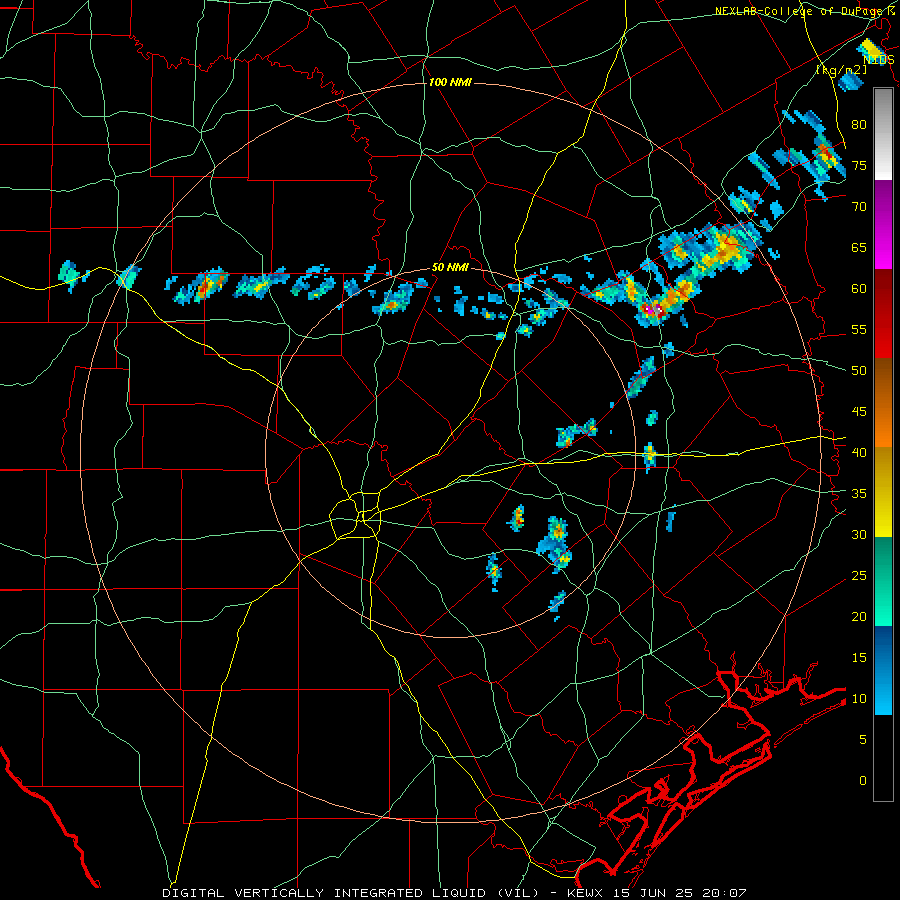The image size is (900, 900).
Task: Pick the purple-magenta segment of the color scale
Action: [x=883, y=224]
